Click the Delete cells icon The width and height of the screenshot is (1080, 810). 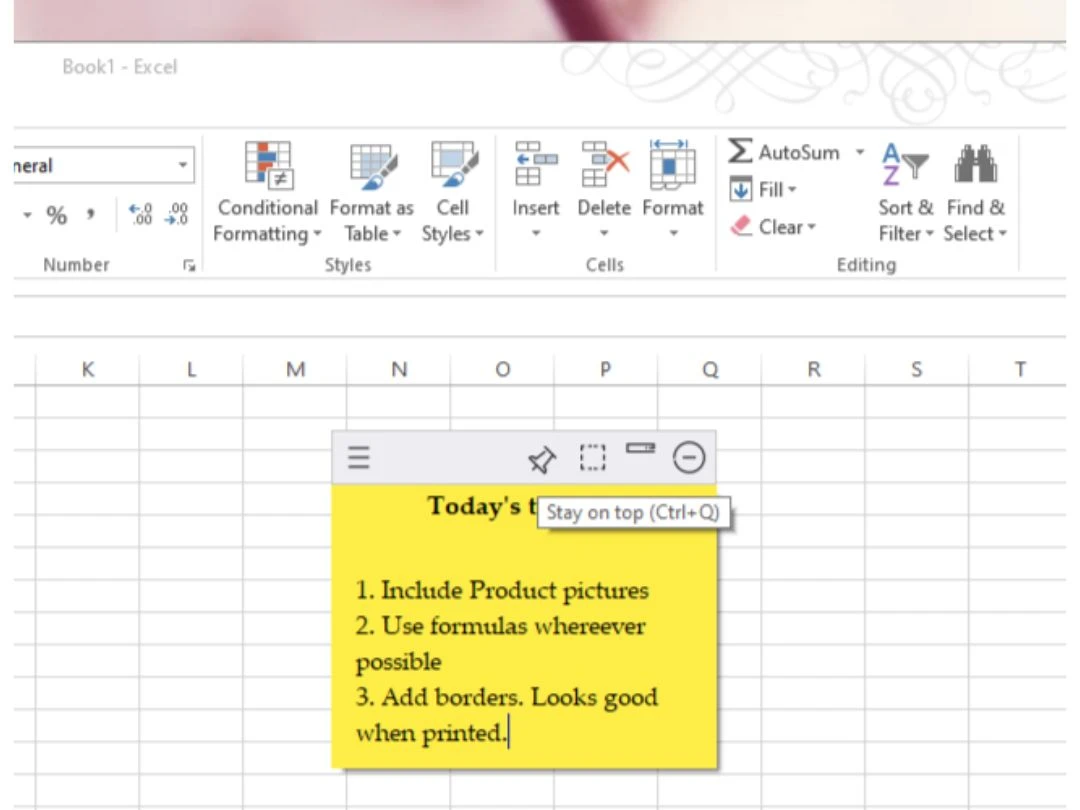tap(604, 166)
